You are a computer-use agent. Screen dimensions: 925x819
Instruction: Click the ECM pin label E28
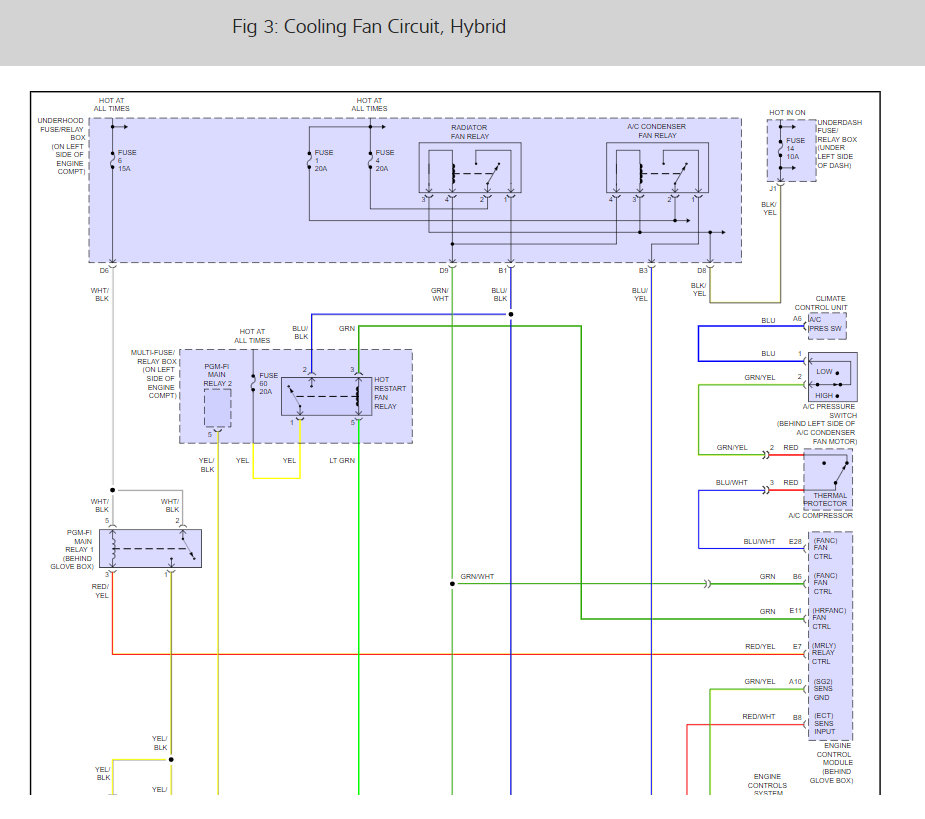coord(795,542)
